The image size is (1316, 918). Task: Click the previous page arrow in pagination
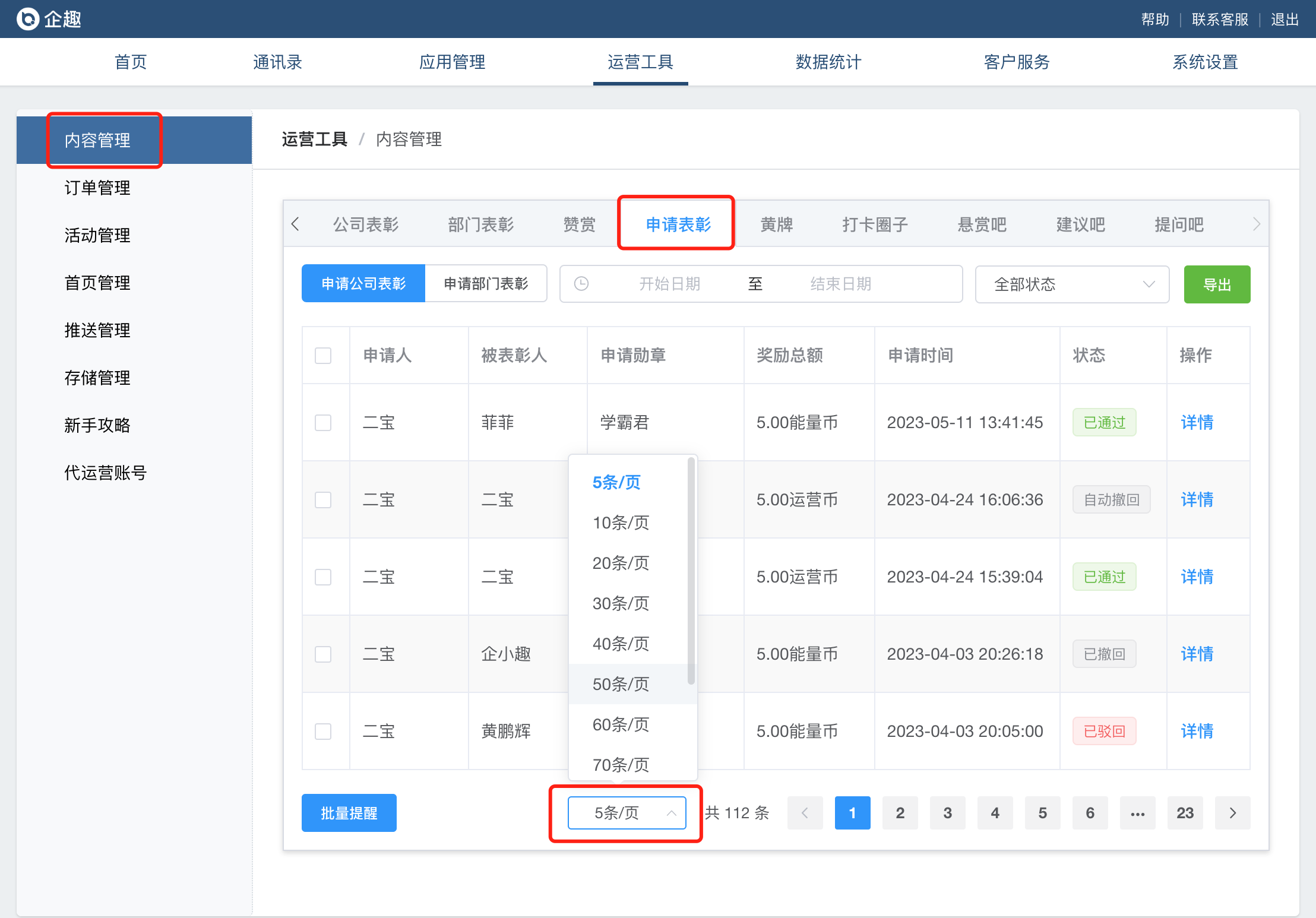[x=805, y=813]
